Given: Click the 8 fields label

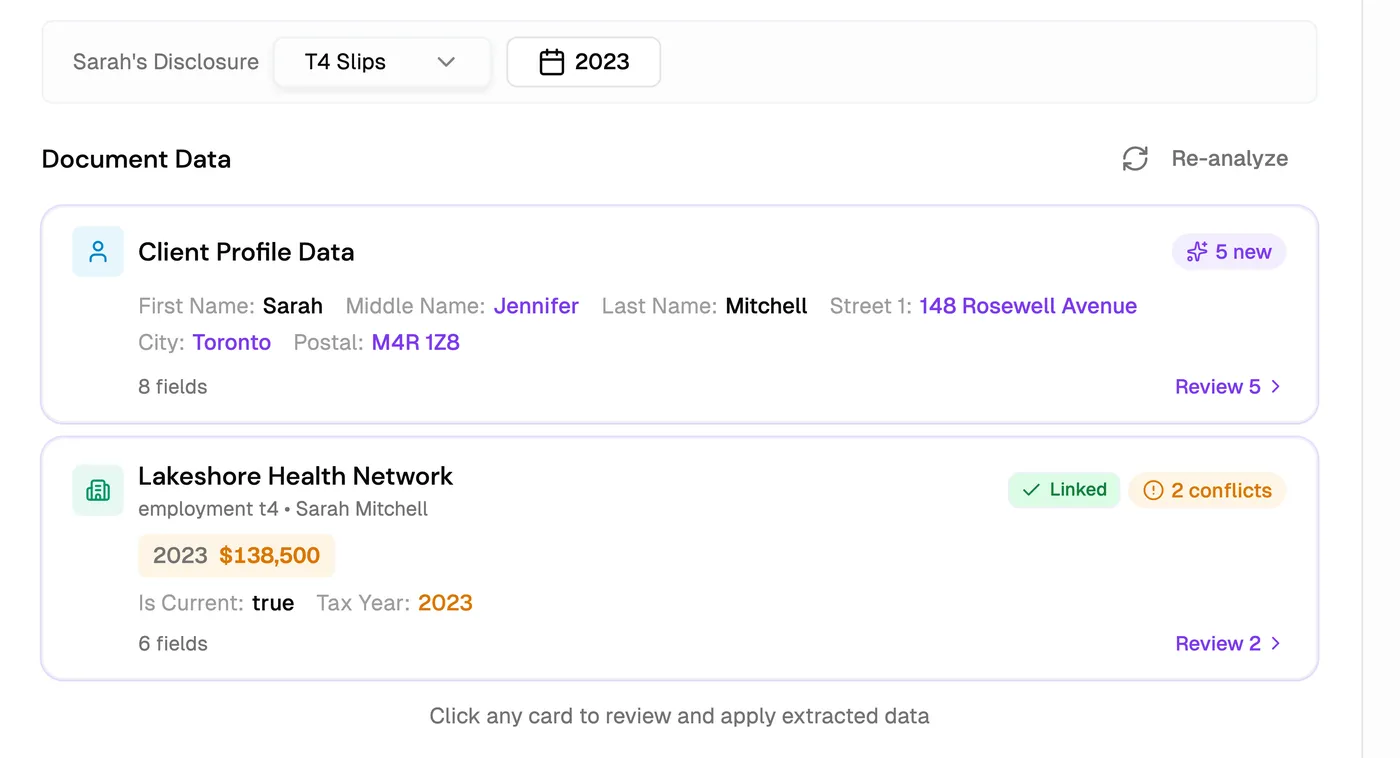Looking at the screenshot, I should tap(173, 387).
